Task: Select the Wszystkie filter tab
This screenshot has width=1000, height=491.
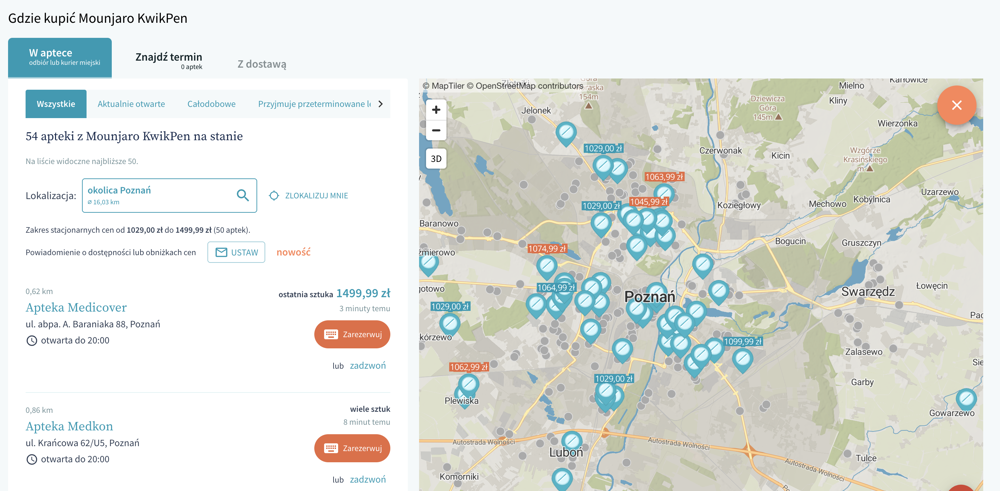Action: click(56, 104)
